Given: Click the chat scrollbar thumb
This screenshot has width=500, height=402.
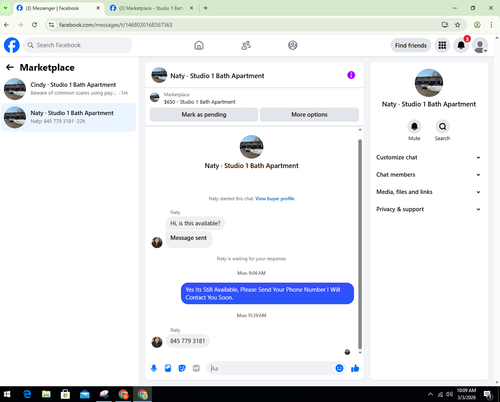Looking at the screenshot, I should [360, 244].
